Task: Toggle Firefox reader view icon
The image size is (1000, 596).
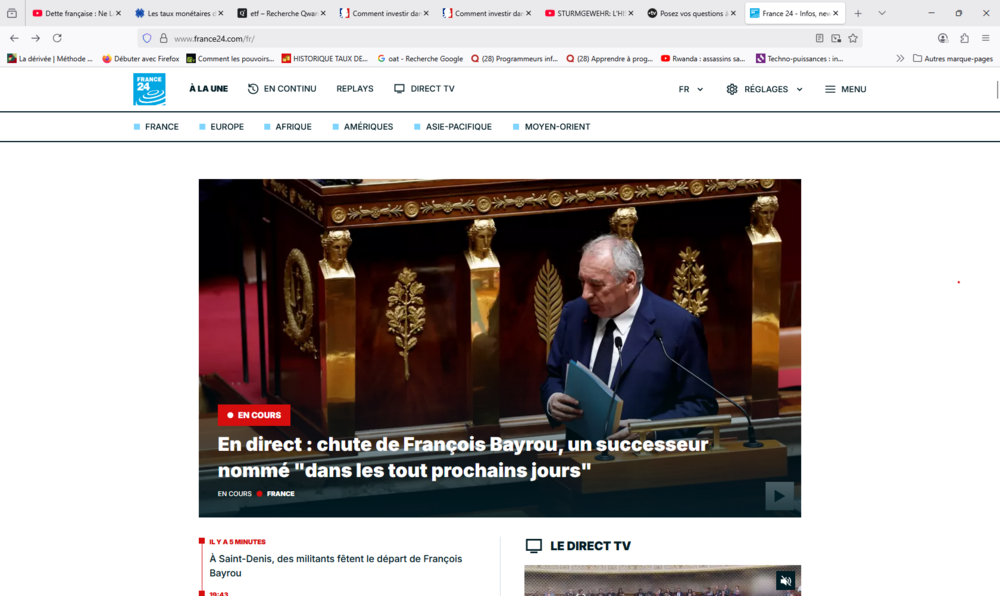Action: point(819,38)
